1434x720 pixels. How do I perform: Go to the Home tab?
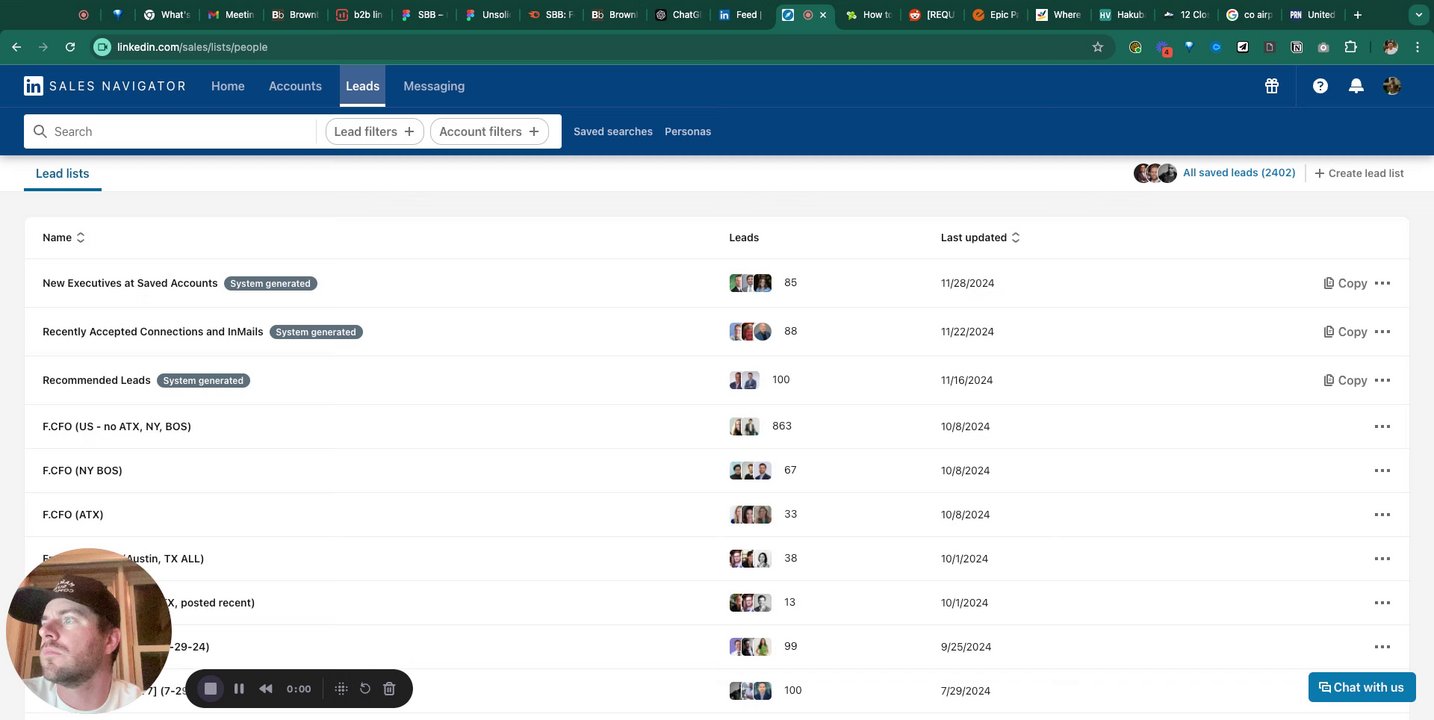coord(228,86)
